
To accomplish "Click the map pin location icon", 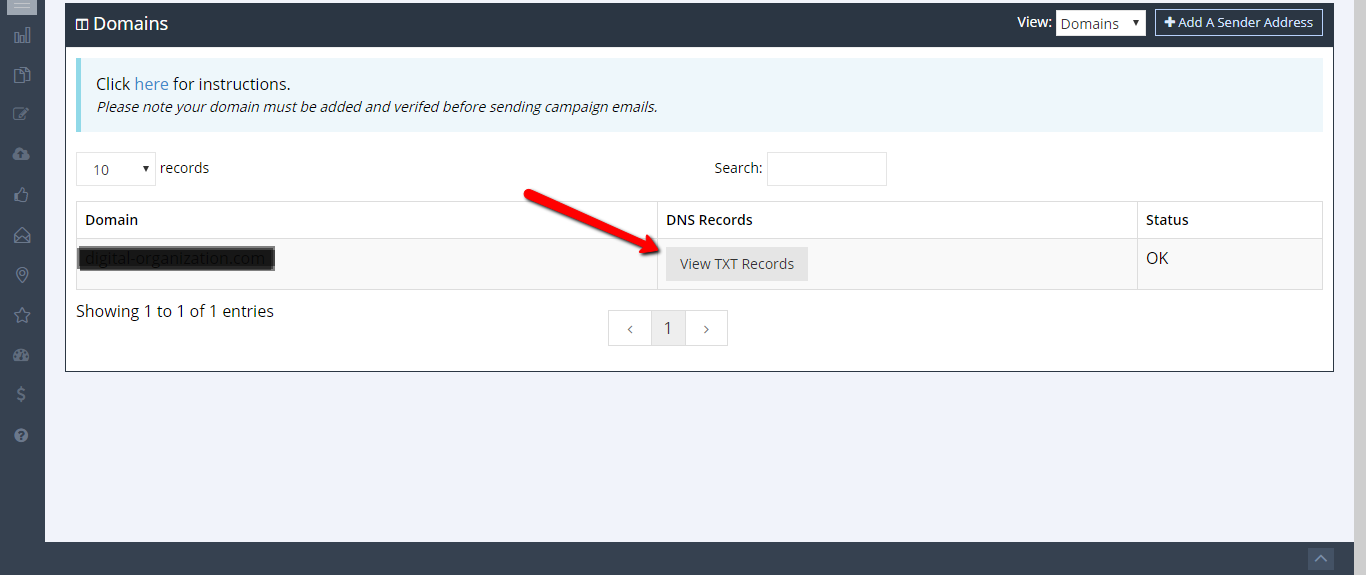I will (22, 275).
